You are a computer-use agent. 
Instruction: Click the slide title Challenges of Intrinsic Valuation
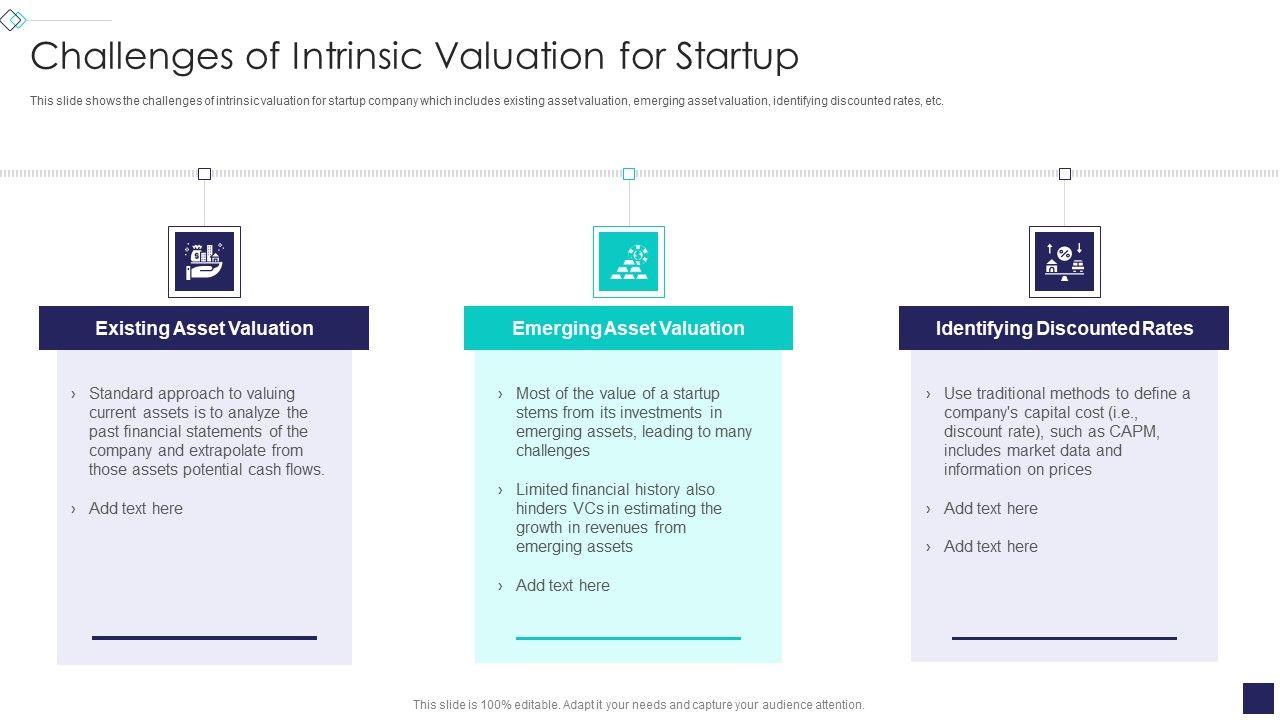coord(414,56)
